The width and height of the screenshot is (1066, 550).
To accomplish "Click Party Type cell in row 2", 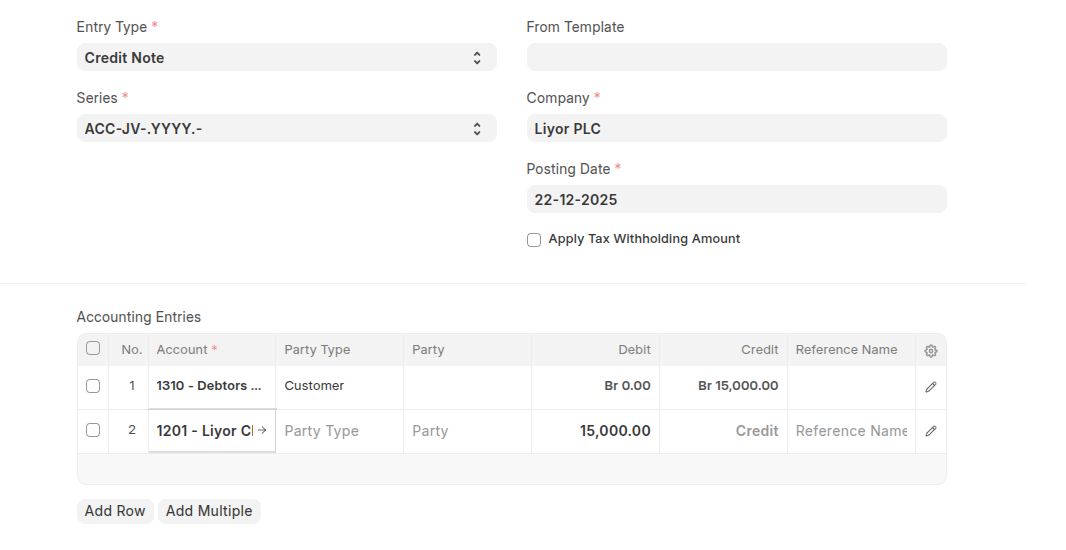I will click(x=339, y=431).
